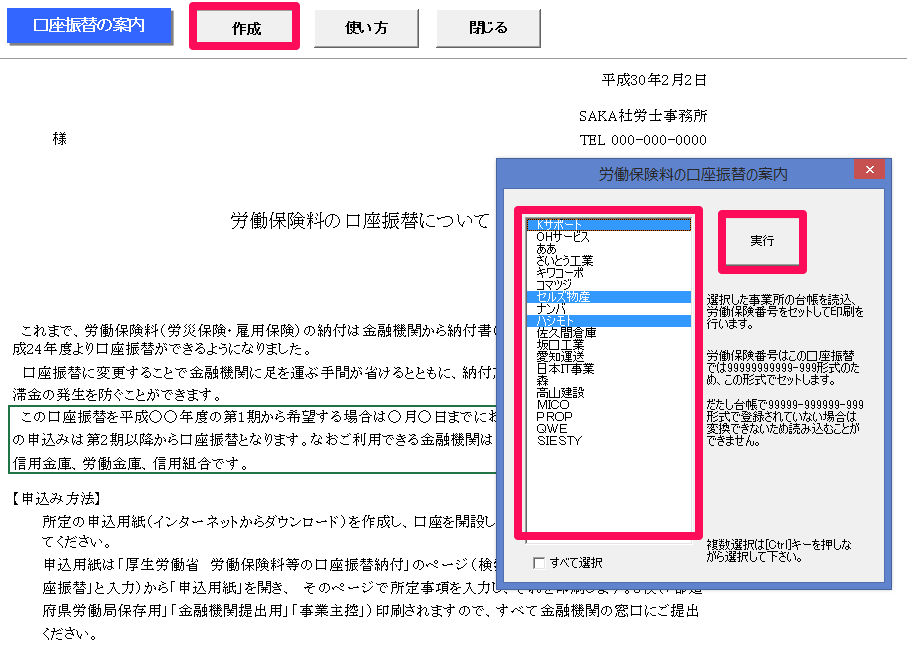Select Kサポート in the list
Screen dimensions: 907x651
click(x=609, y=225)
